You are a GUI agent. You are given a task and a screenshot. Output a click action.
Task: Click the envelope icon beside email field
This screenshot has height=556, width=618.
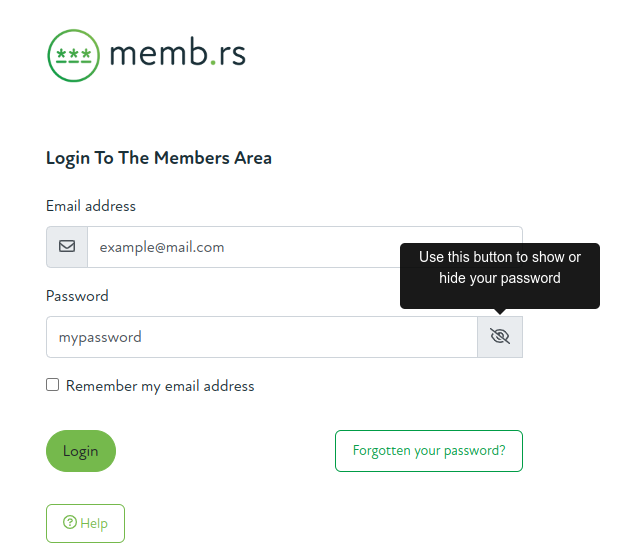67,246
